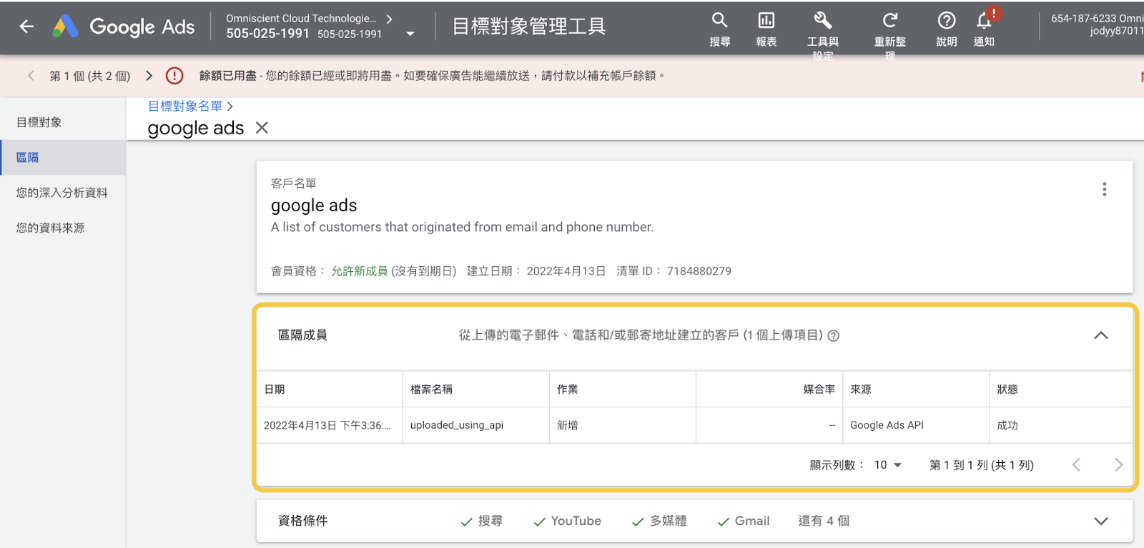The height and width of the screenshot is (548, 1144).
Task: Expand the 資格條件 section
Action: 1101,521
